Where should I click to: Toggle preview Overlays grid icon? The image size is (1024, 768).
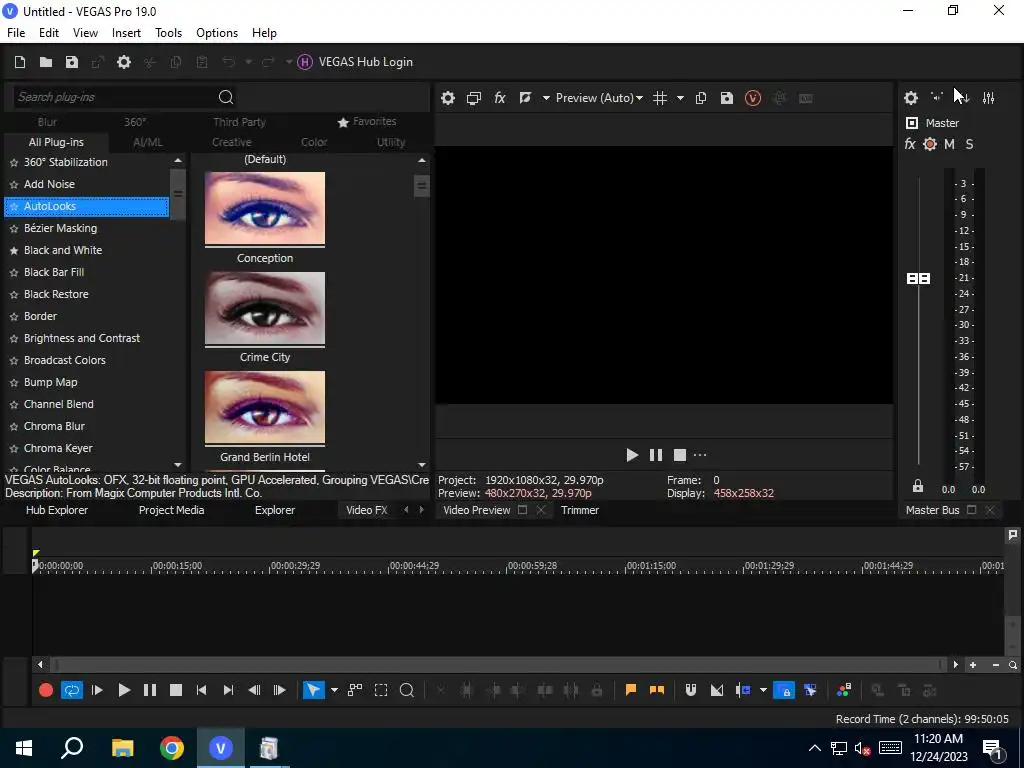click(660, 98)
